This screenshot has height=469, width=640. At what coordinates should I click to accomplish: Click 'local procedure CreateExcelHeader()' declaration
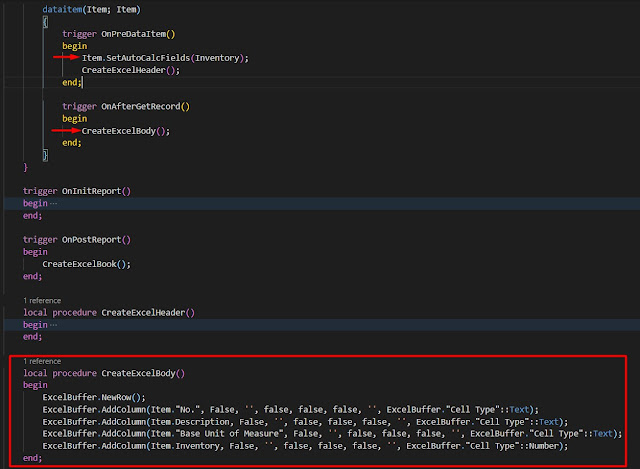pos(109,313)
